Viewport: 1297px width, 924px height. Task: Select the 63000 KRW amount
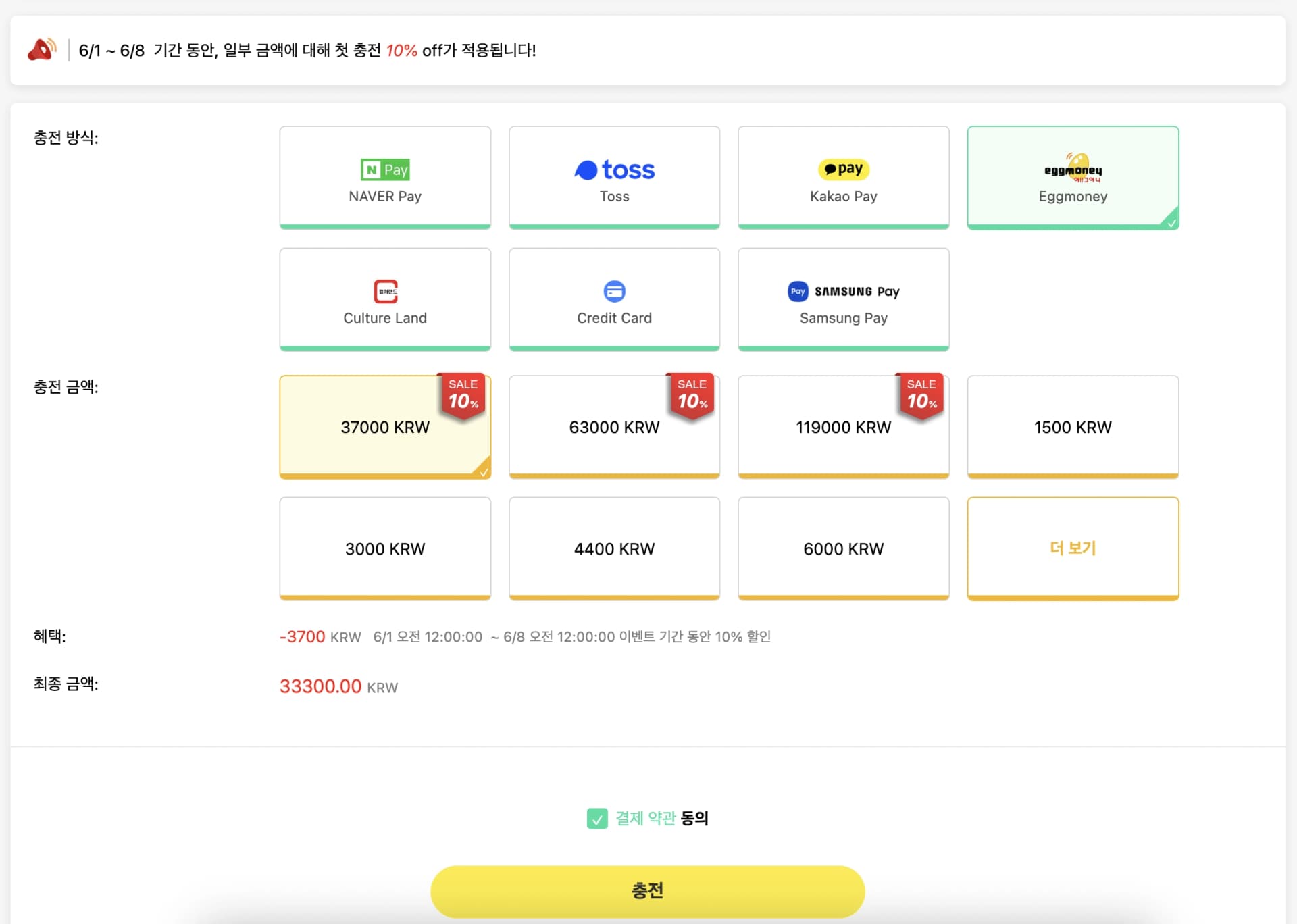click(x=614, y=427)
